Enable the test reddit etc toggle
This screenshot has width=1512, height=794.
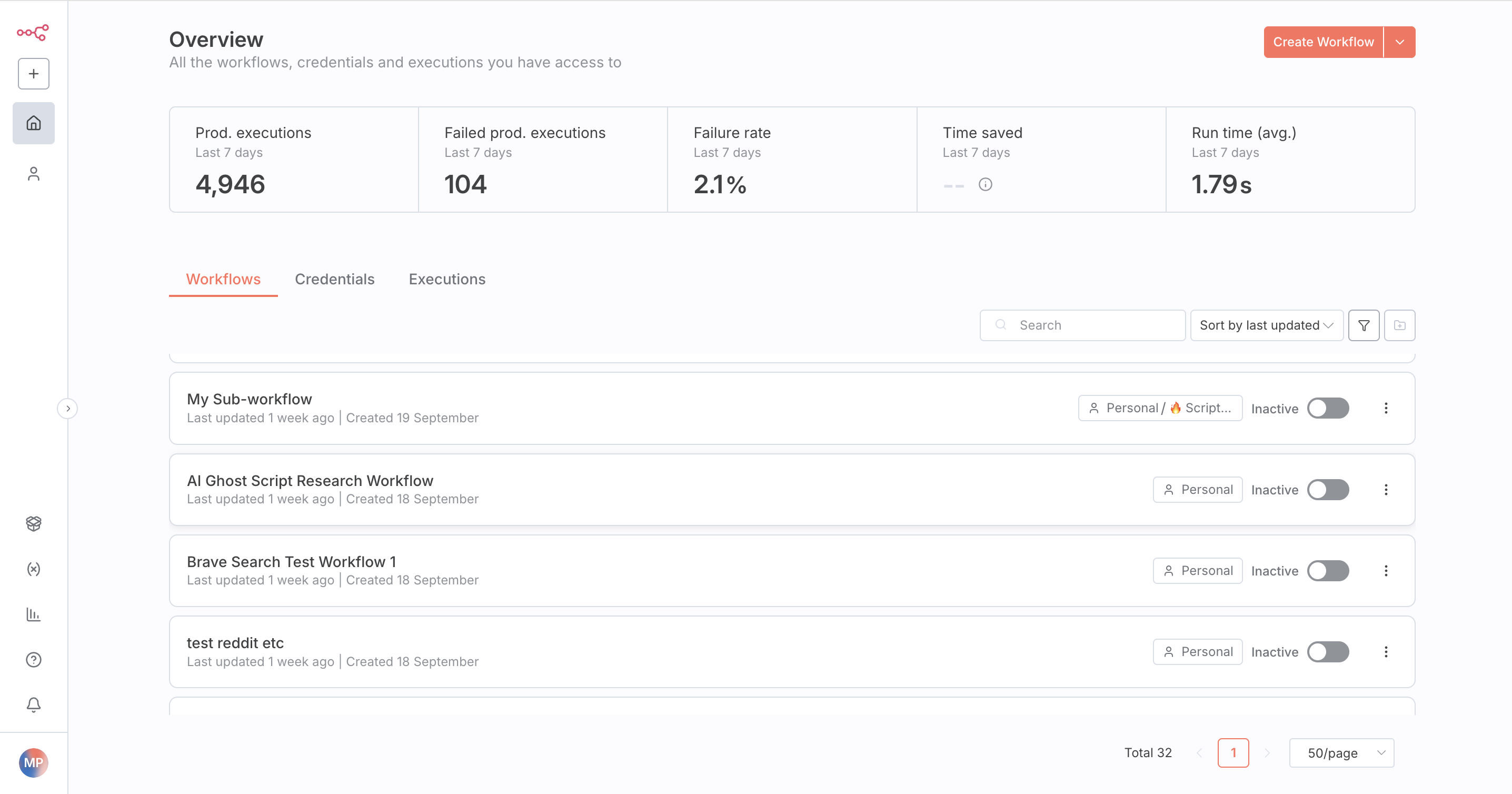pyautogui.click(x=1328, y=652)
